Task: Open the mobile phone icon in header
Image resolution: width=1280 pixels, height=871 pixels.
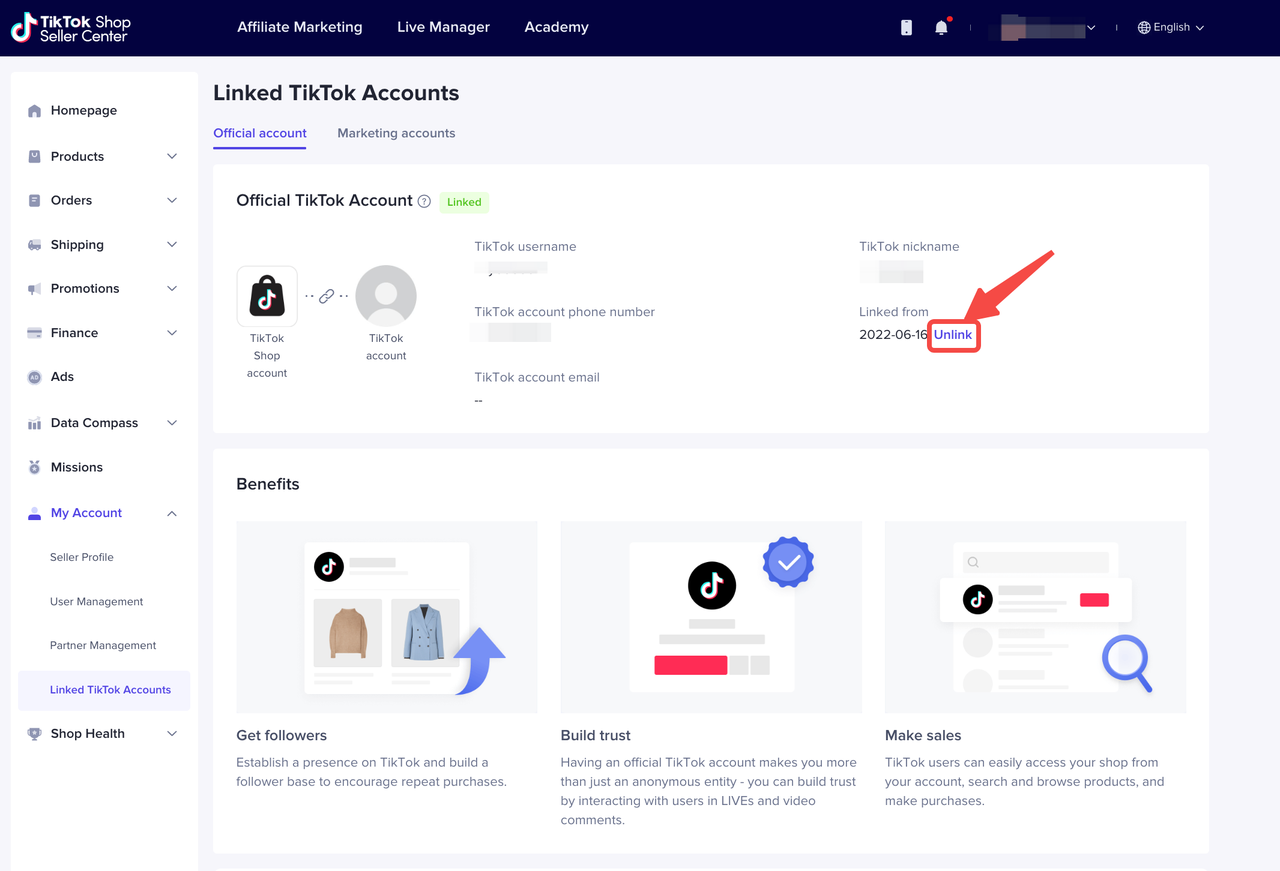Action: point(906,28)
